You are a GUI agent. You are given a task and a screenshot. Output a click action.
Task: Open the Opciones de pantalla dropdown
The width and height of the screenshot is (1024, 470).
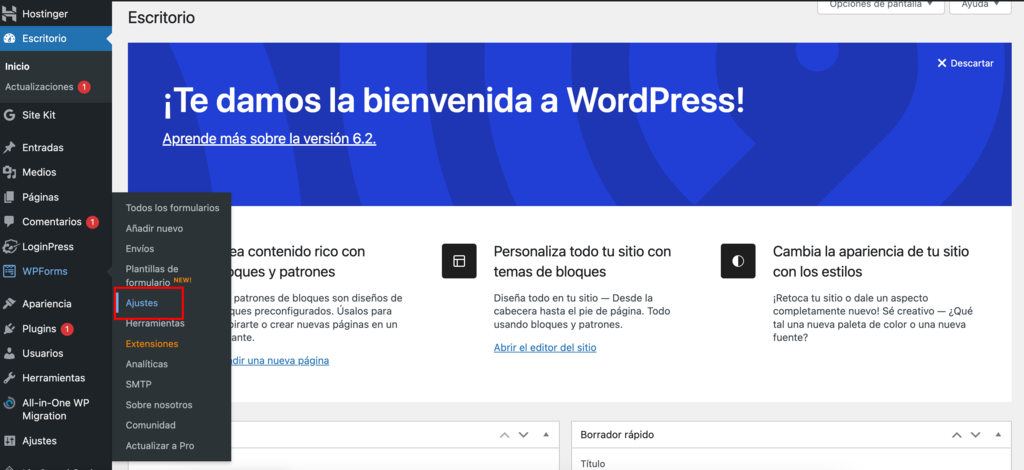(x=881, y=5)
